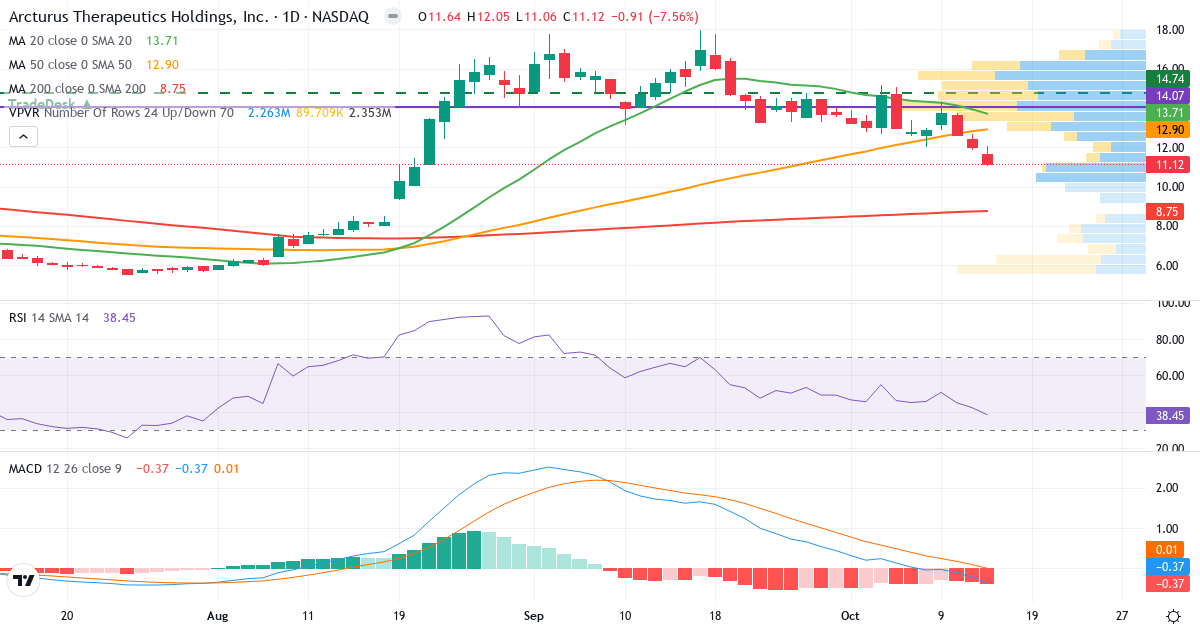
Task: Click the market status pill beside NASDAQ
Action: 394,17
